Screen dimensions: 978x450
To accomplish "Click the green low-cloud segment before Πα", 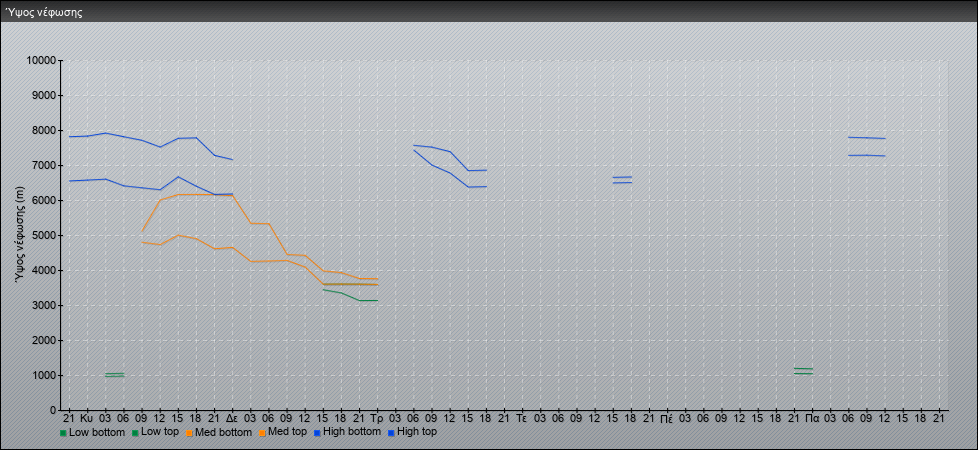I will click(802, 370).
